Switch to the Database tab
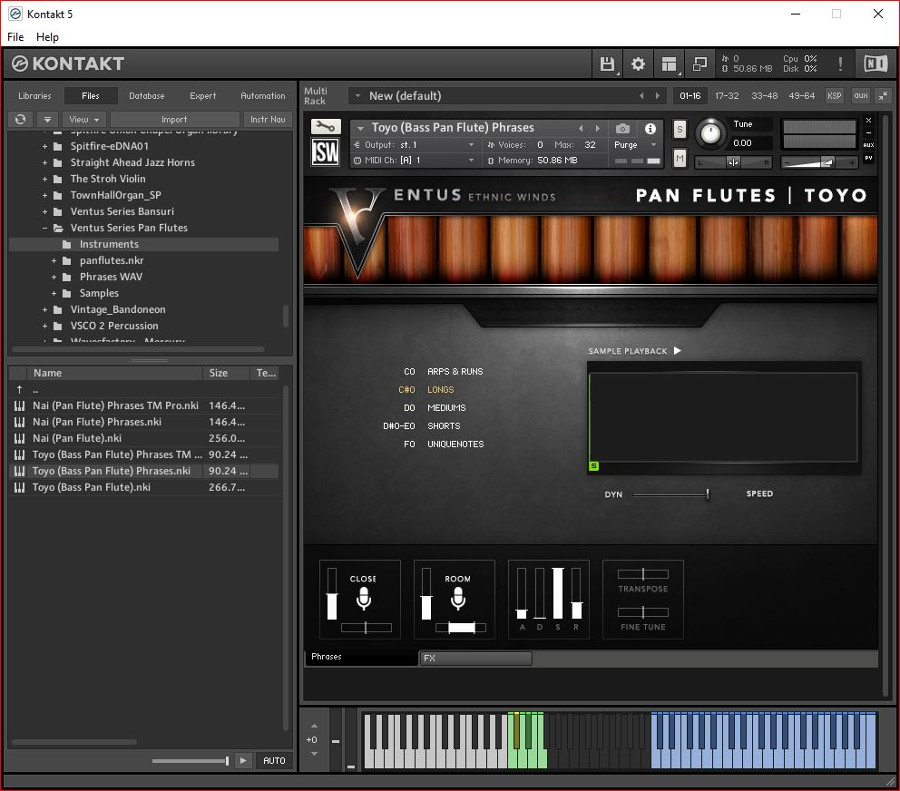Screen dimensions: 900x791 tap(146, 96)
